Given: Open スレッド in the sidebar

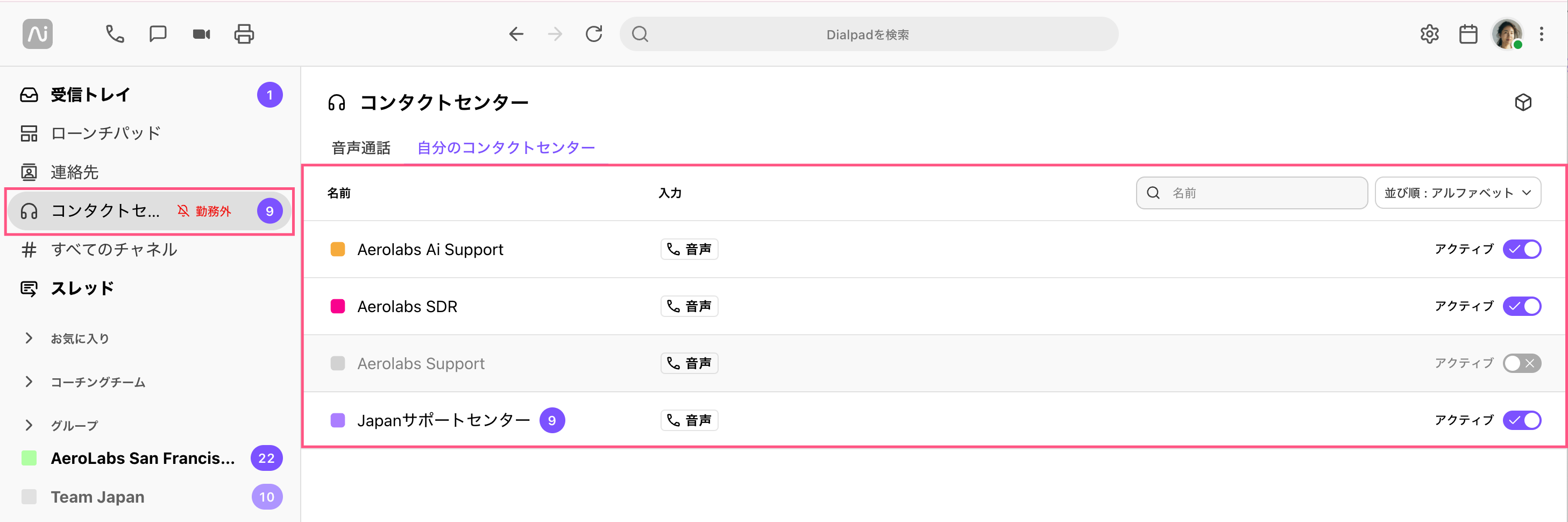Looking at the screenshot, I should (150, 288).
